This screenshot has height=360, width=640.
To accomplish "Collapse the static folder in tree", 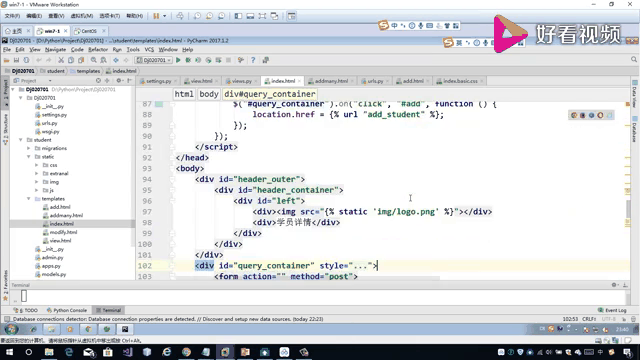I will 29,157.
